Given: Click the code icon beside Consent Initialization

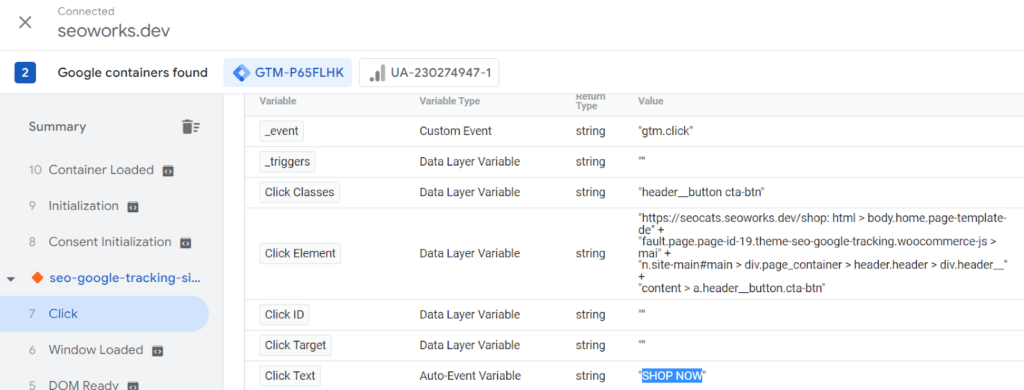Looking at the screenshot, I should 185,242.
